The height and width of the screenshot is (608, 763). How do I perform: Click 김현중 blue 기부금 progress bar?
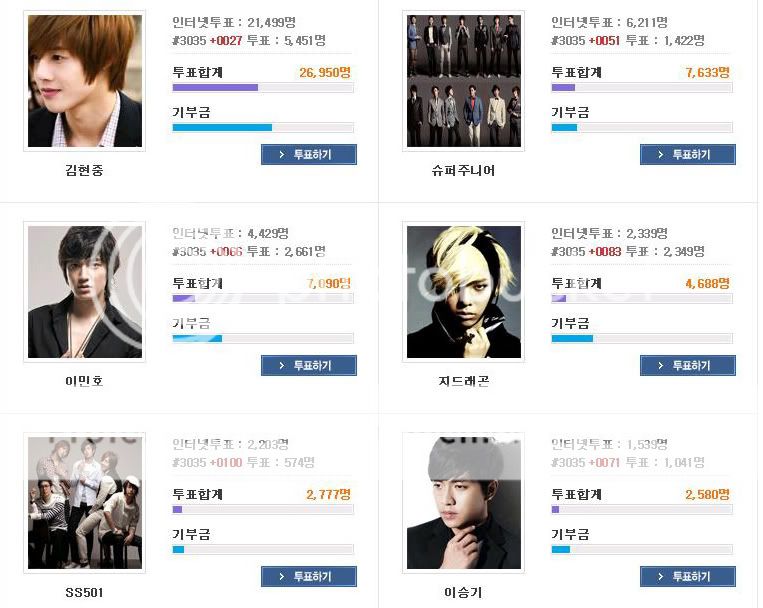(x=263, y=128)
